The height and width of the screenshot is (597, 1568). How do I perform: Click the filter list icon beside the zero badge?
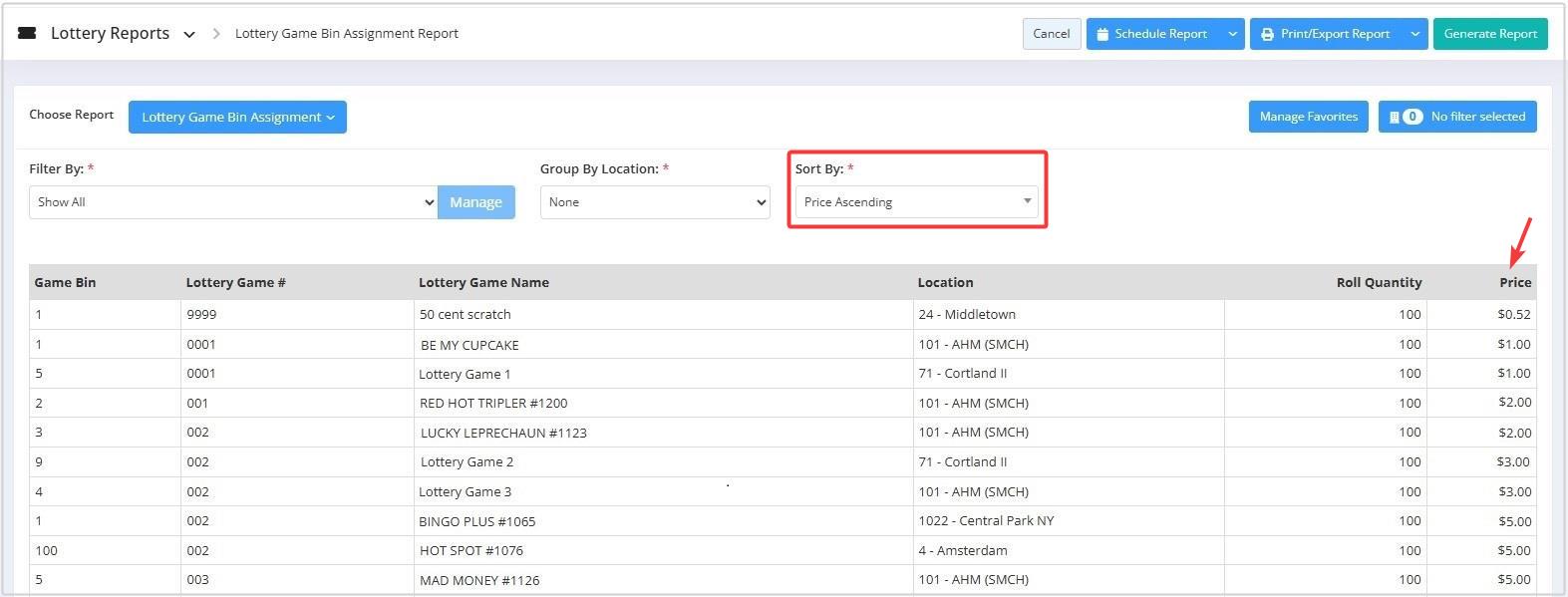pos(1394,117)
